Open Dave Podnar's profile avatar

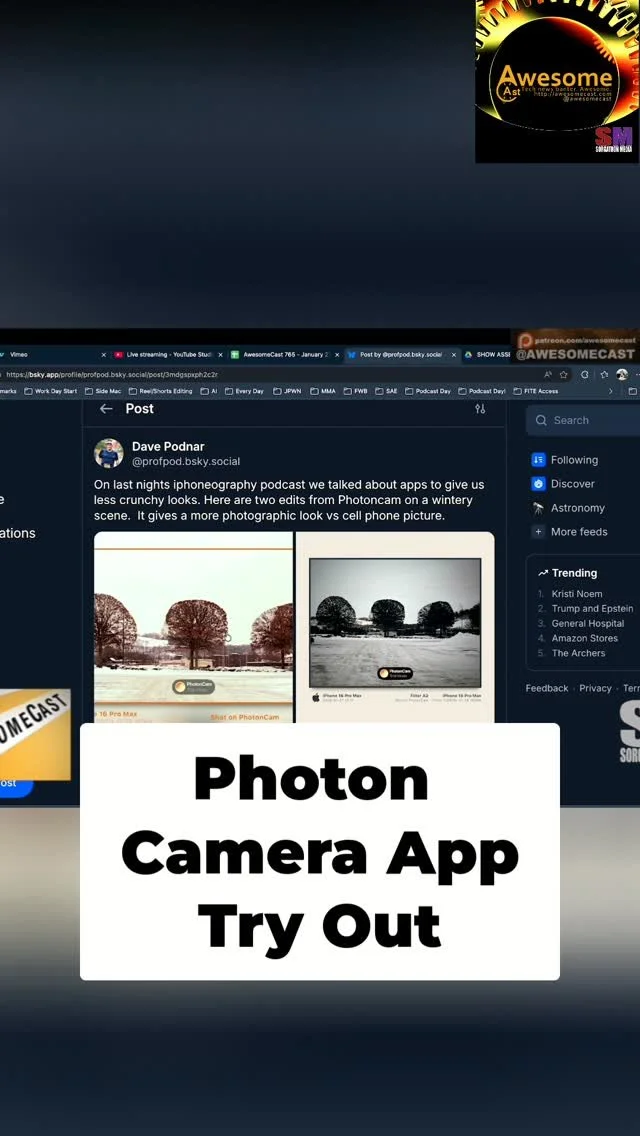coord(109,454)
